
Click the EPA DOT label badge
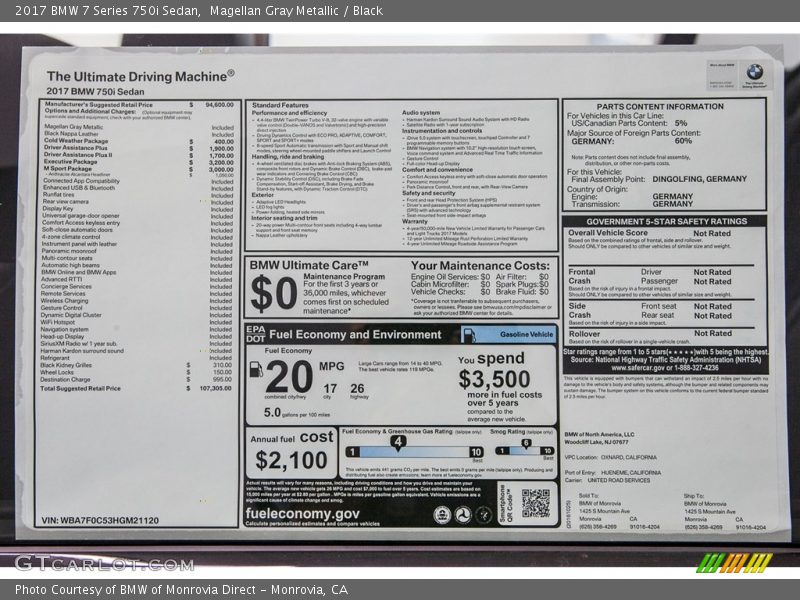[x=255, y=334]
